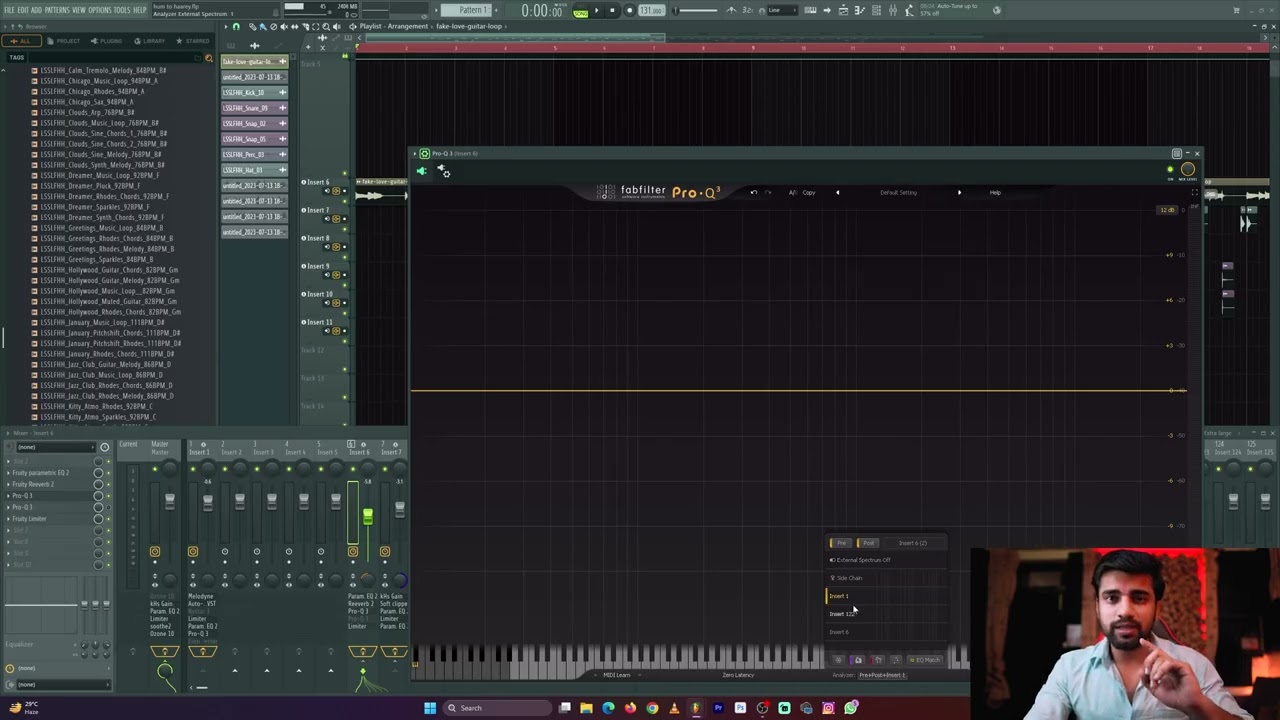Click Pro-Q 3 Copy A/B button
1280x720 pixels.
(x=808, y=193)
